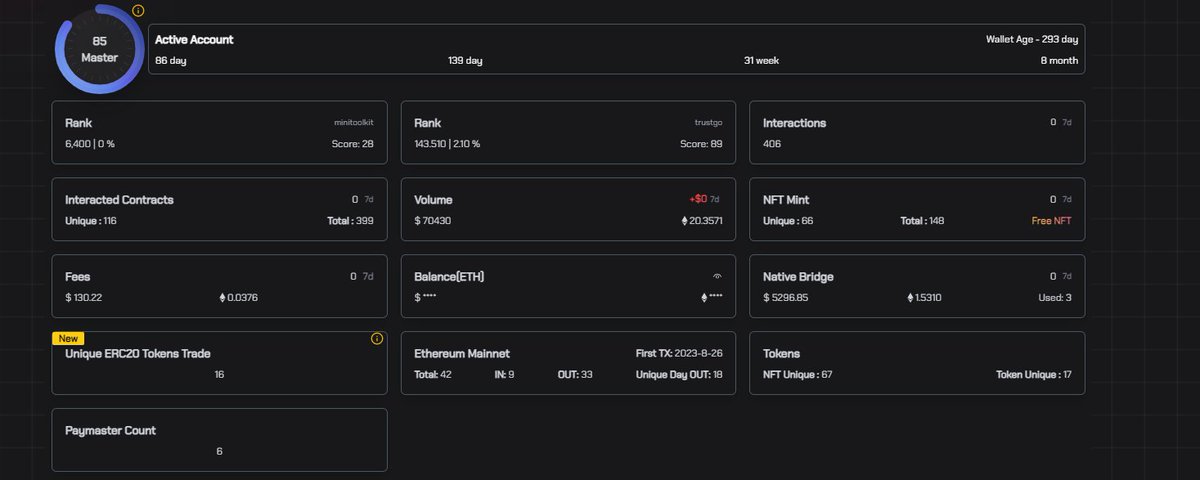Screen dimensions: 1200x480
Task: Click the Unique : 116 contracts value
Action: coord(91,220)
